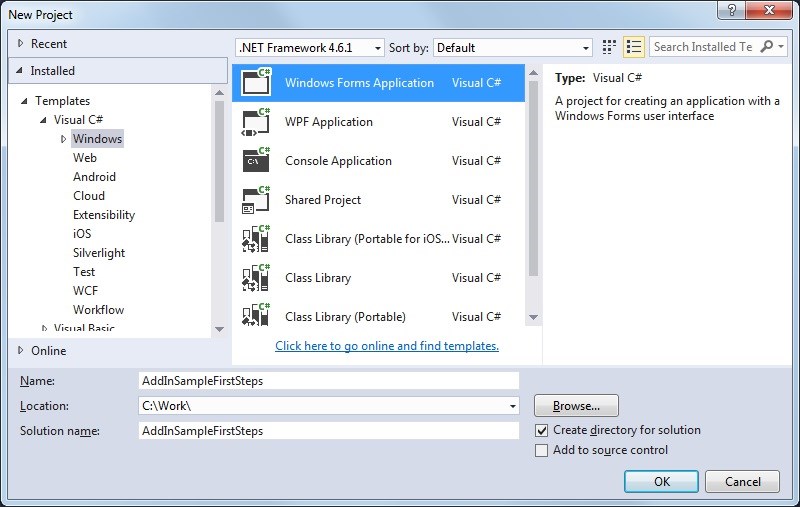Select the iOS template category
This screenshot has width=800, height=507.
pos(82,234)
